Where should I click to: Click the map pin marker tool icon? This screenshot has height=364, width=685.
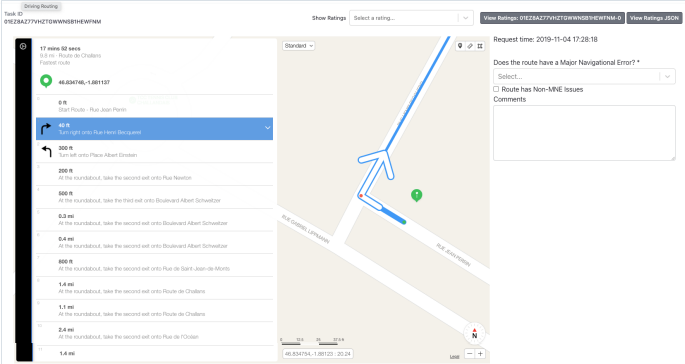point(460,46)
